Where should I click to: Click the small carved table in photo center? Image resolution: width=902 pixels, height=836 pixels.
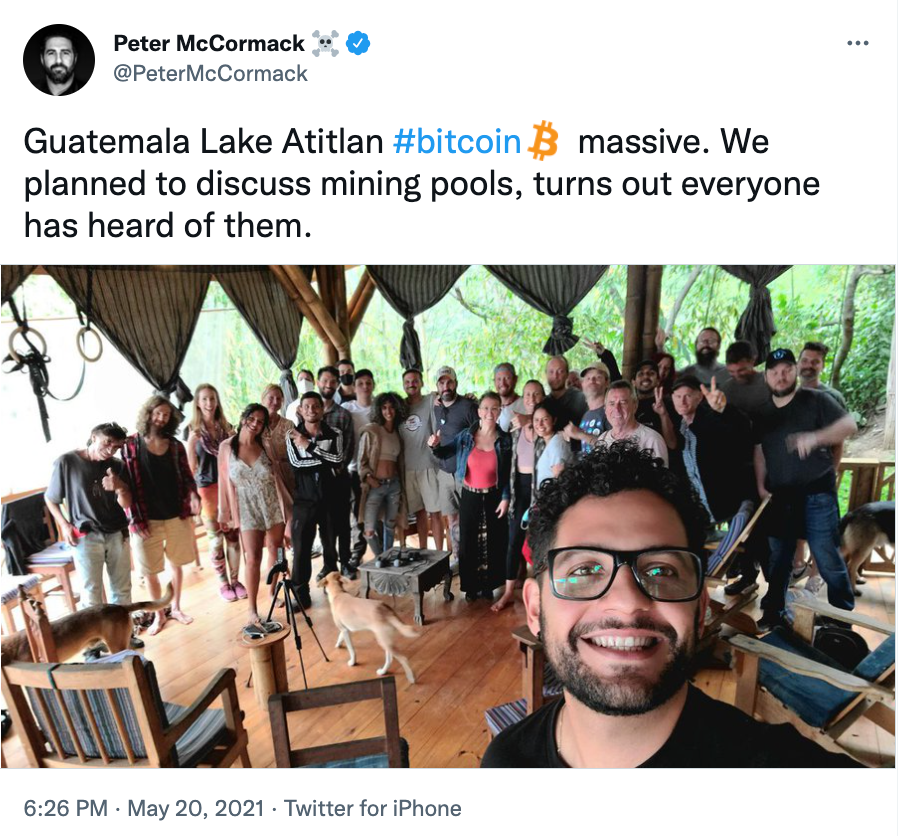[x=406, y=578]
